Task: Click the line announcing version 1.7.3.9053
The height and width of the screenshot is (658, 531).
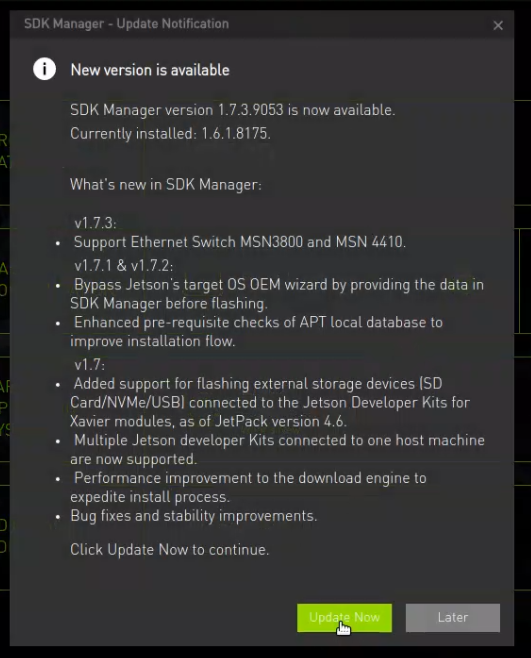Action: (x=233, y=110)
